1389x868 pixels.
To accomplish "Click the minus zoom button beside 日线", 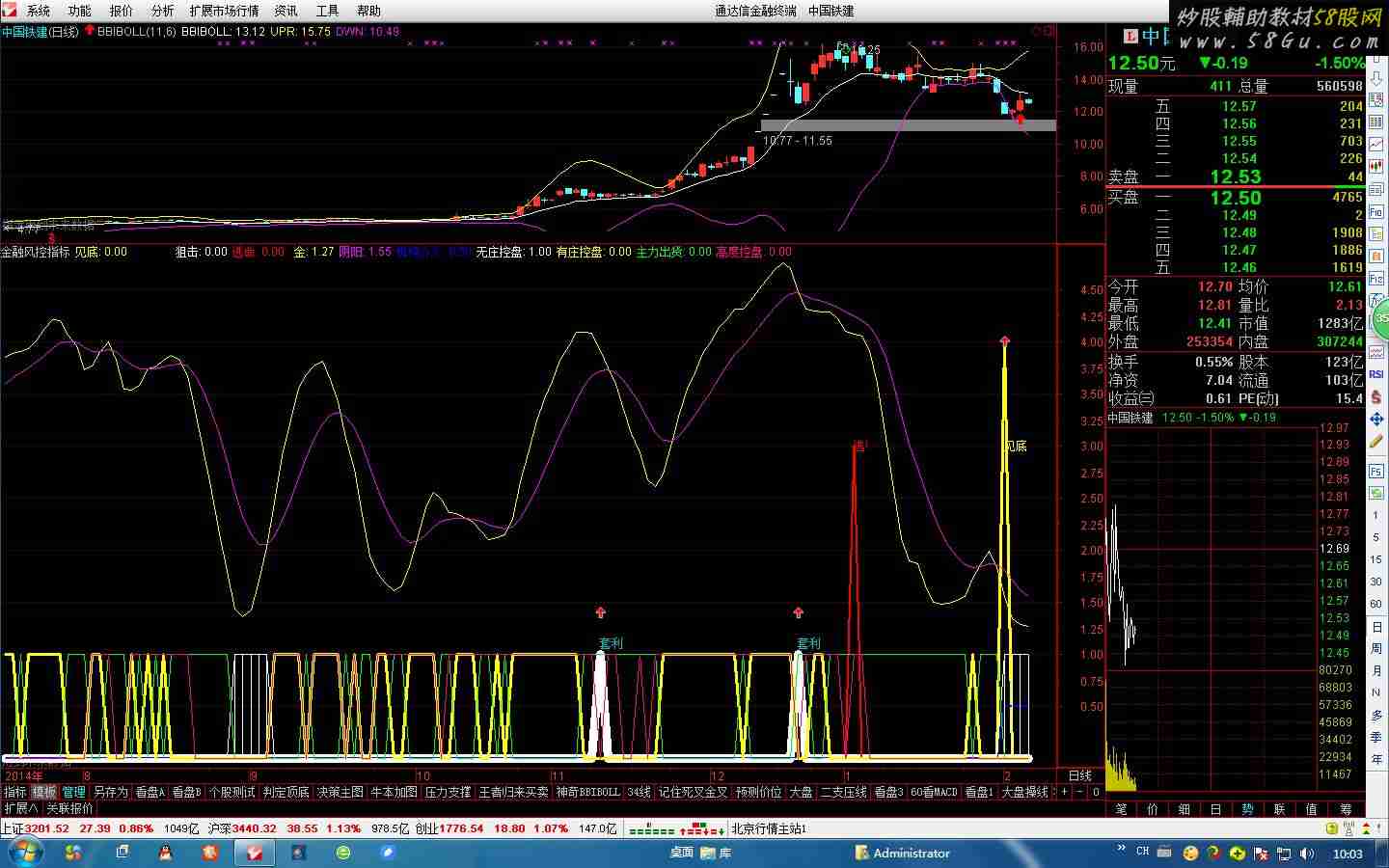I will [x=1079, y=792].
